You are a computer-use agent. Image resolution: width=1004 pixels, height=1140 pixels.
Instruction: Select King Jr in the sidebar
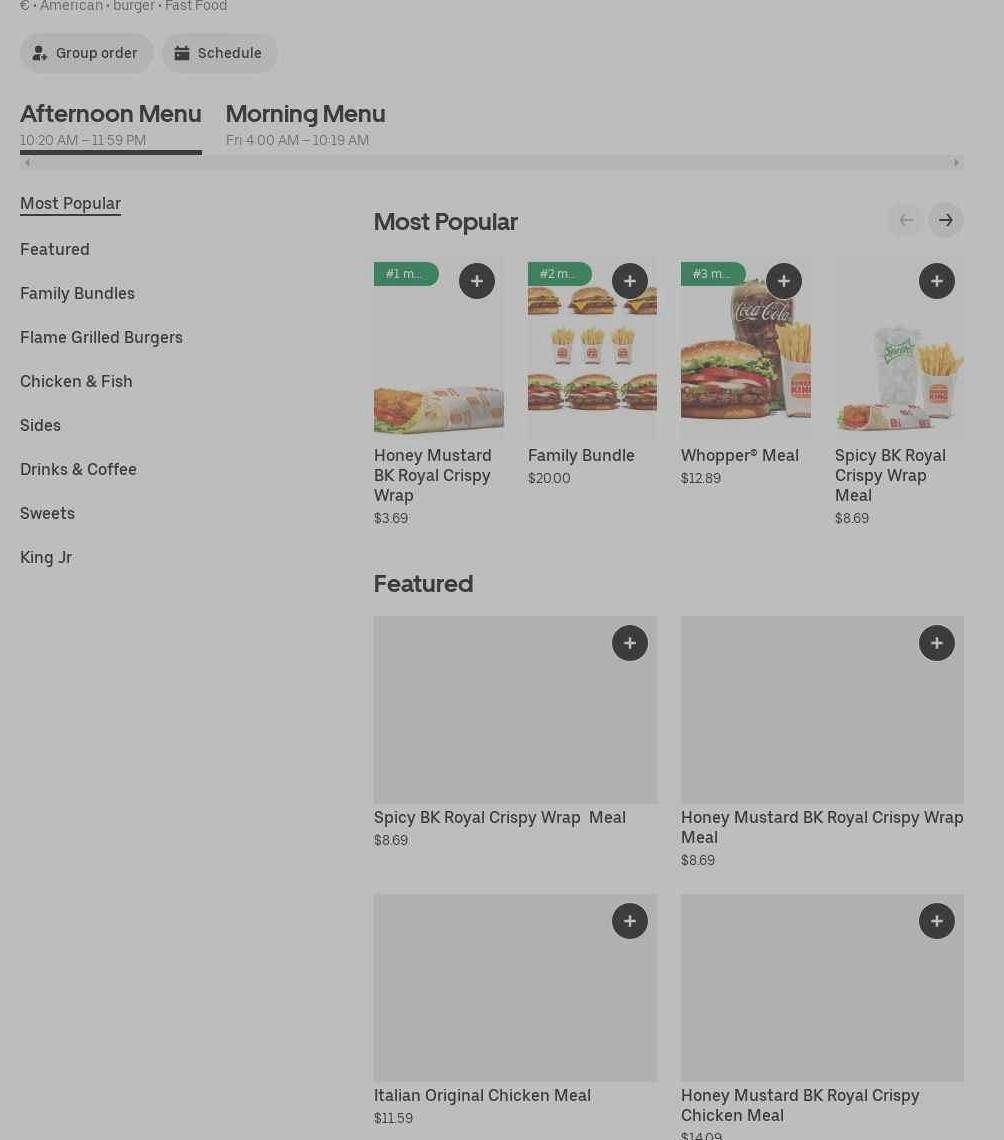[x=46, y=557]
